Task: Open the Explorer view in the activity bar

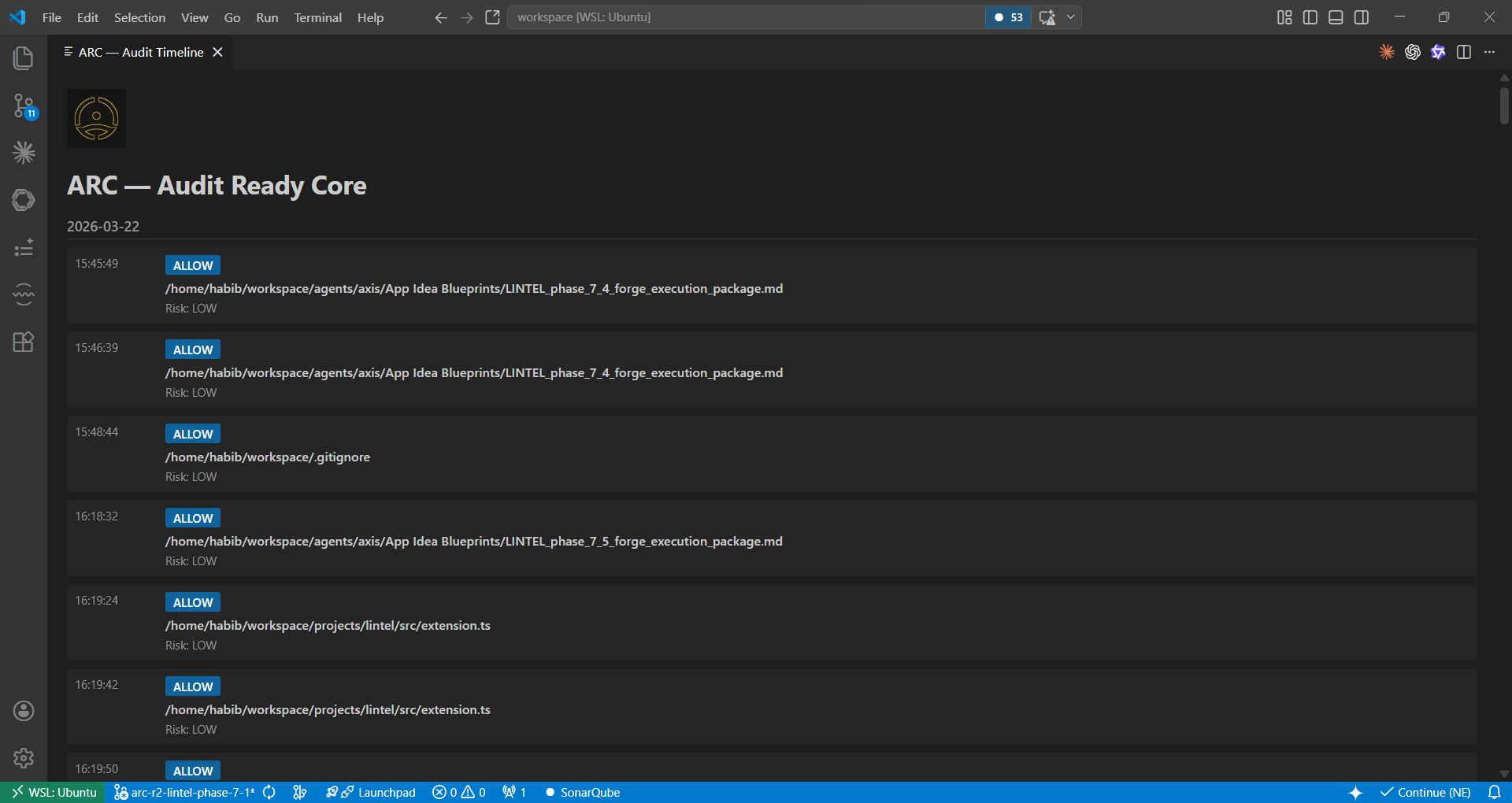Action: (23, 57)
